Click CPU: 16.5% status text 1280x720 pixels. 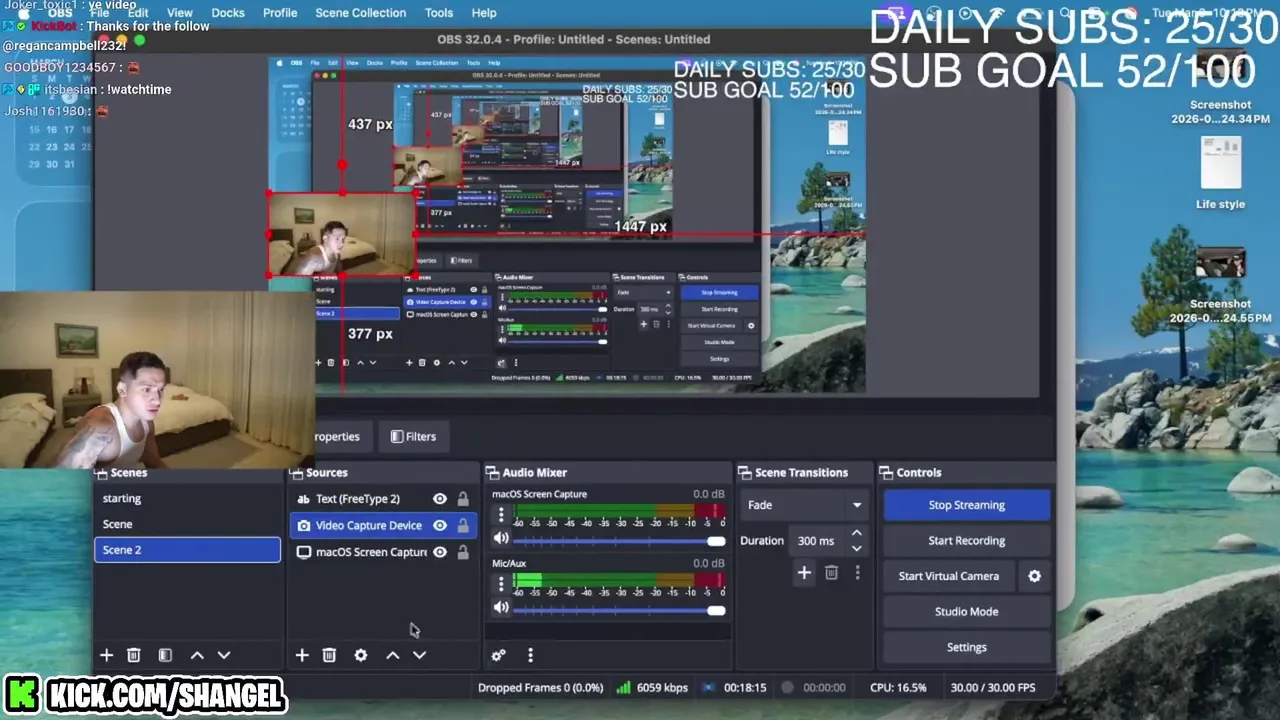898,687
